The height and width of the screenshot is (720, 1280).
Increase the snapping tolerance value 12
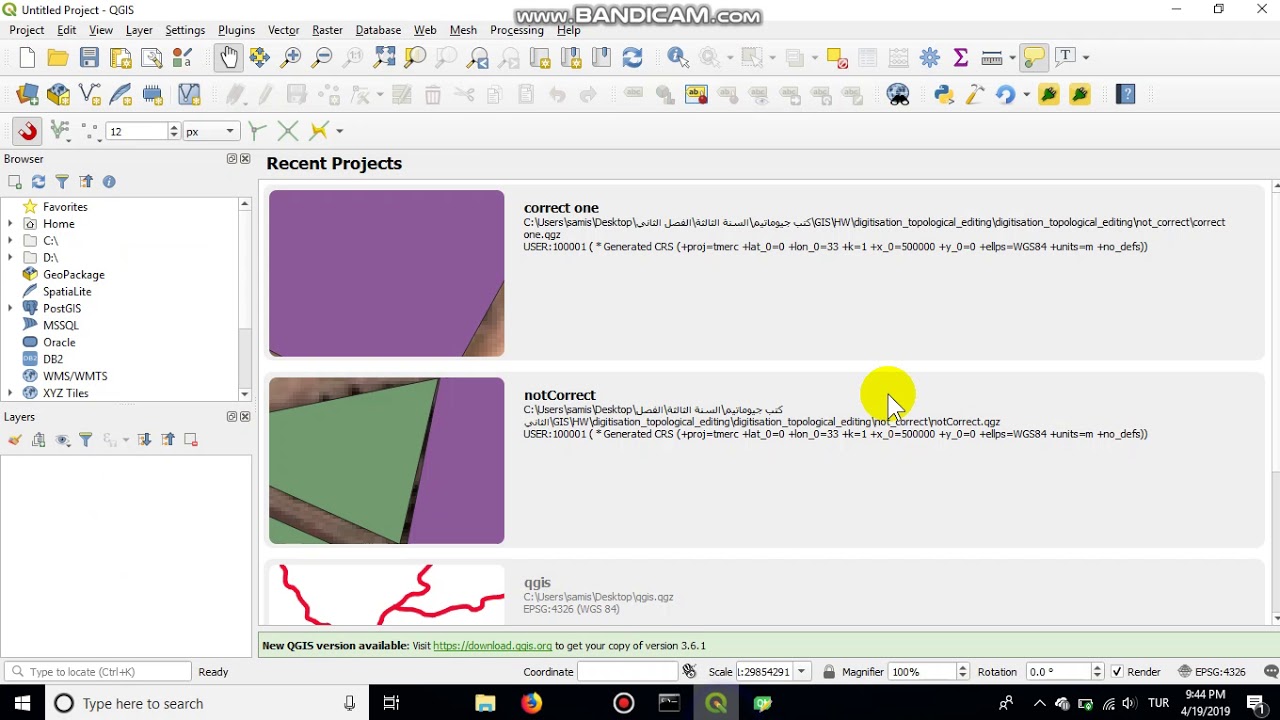coord(174,127)
